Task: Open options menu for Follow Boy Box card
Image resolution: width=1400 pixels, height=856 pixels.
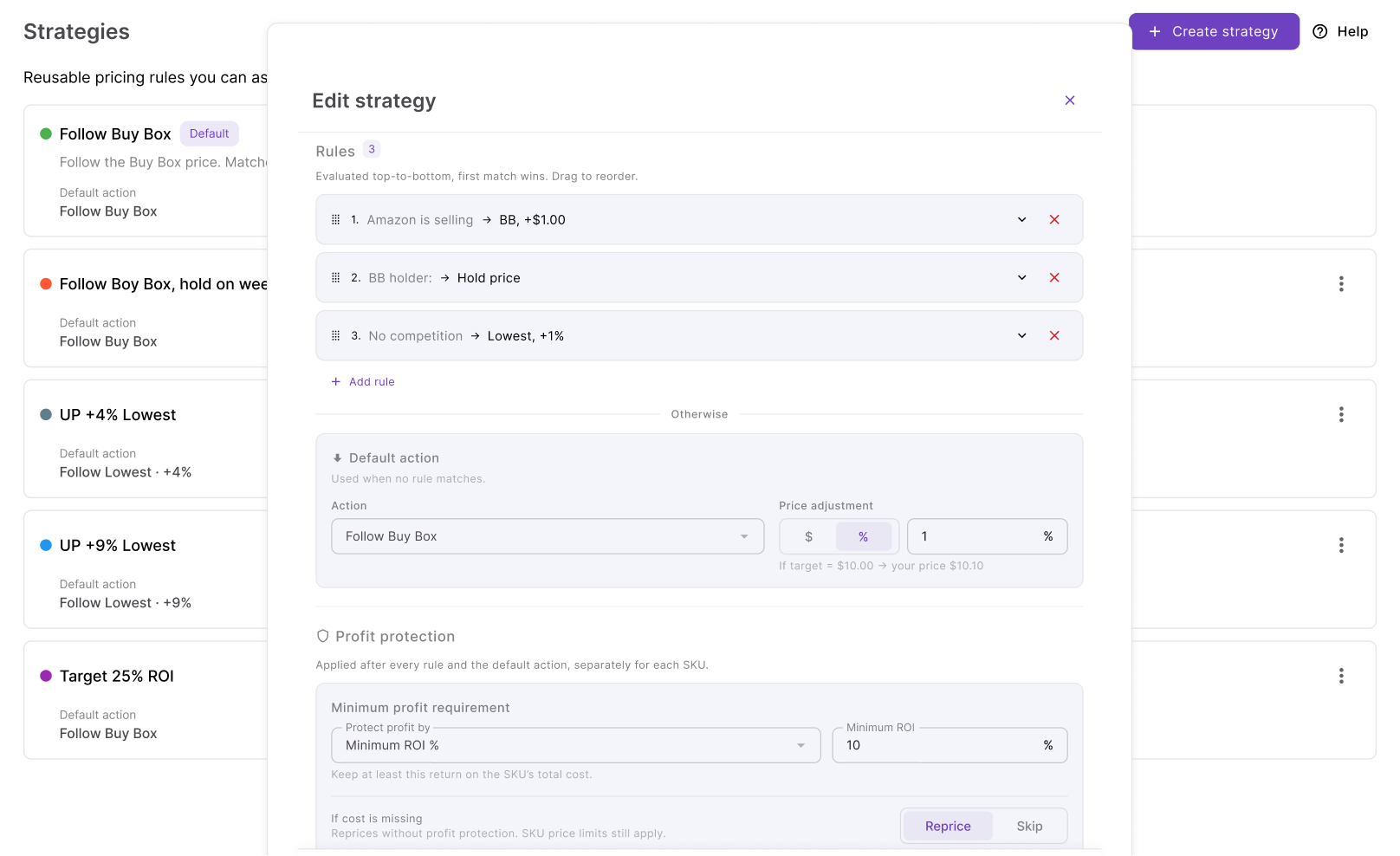Action: tap(1341, 284)
